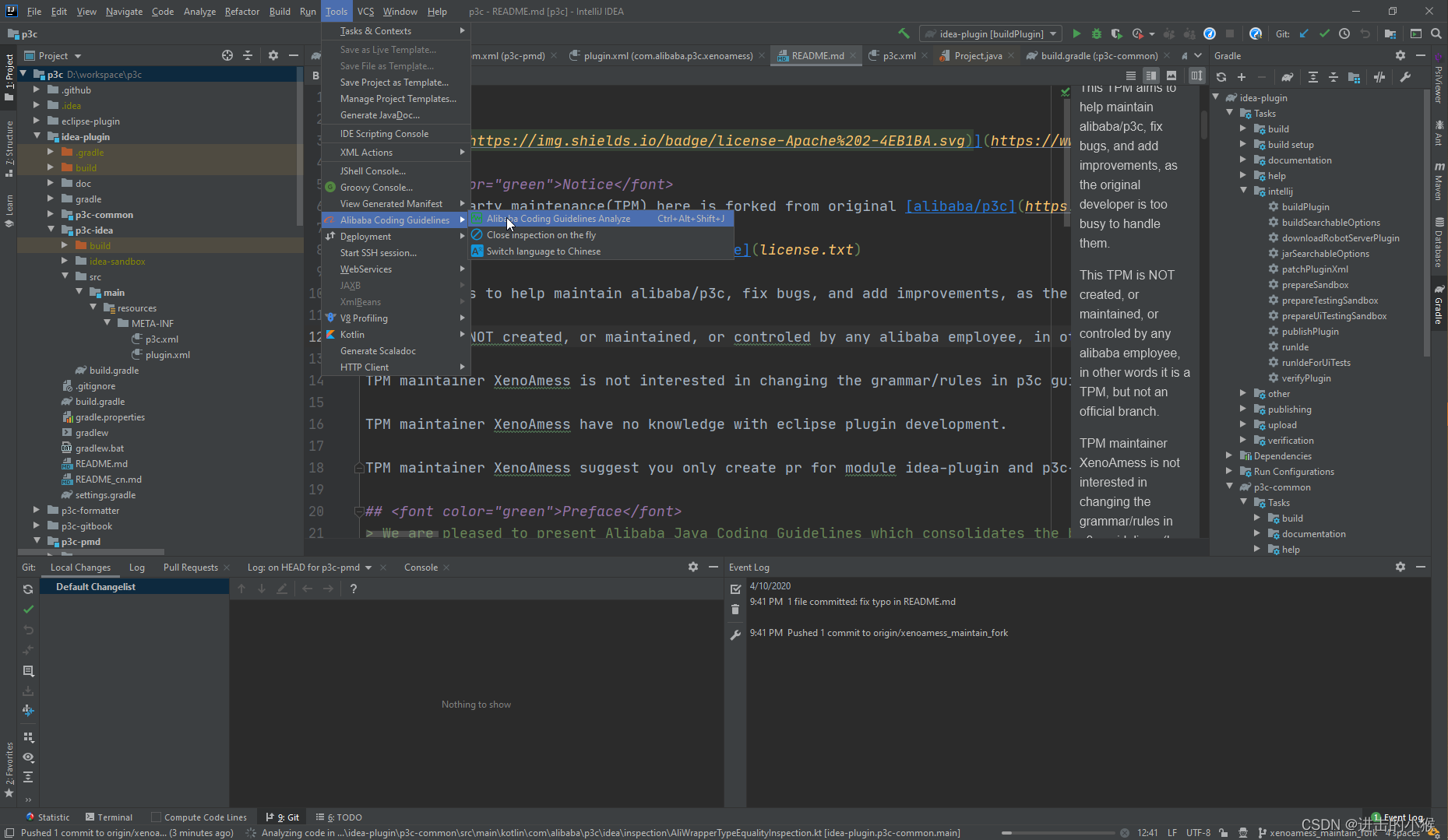Expand the Run Configurations node in Gradle

click(x=1230, y=471)
